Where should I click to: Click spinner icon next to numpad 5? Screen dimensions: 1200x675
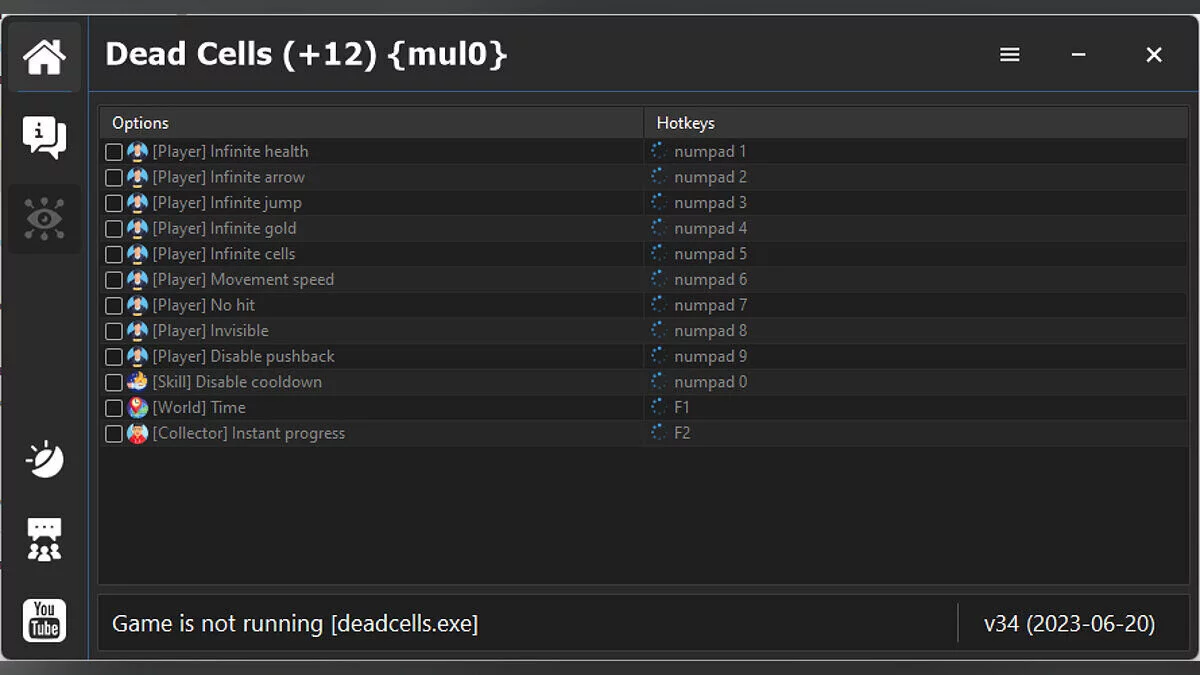(658, 254)
